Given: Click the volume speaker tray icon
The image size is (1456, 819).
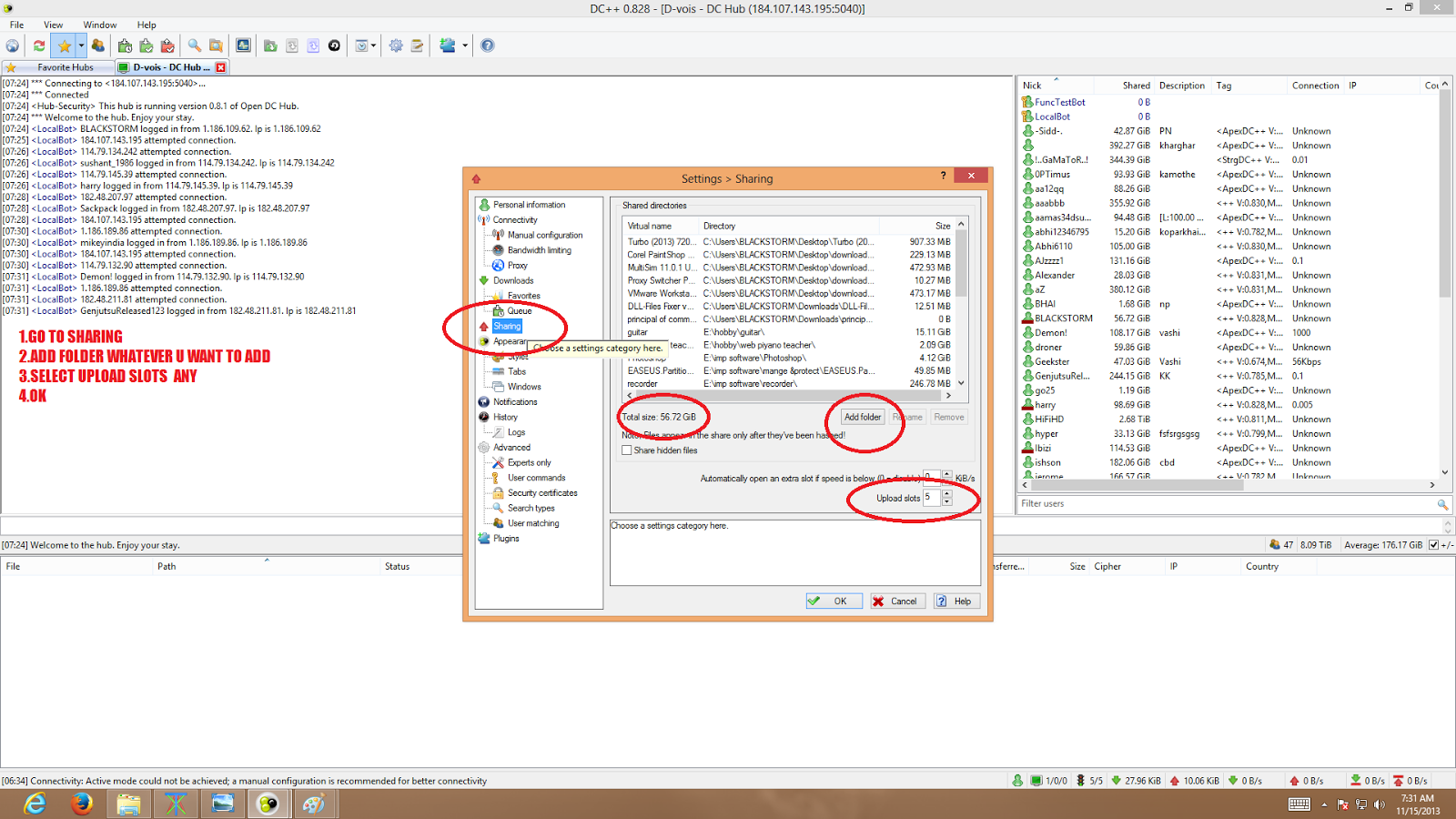Looking at the screenshot, I should 1380,804.
